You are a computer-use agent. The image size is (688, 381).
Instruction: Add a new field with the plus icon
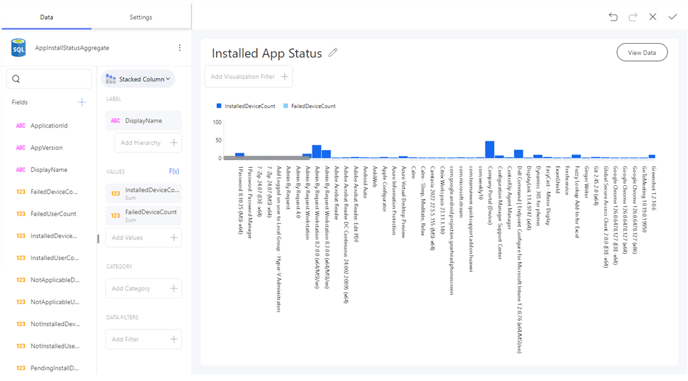[82, 102]
